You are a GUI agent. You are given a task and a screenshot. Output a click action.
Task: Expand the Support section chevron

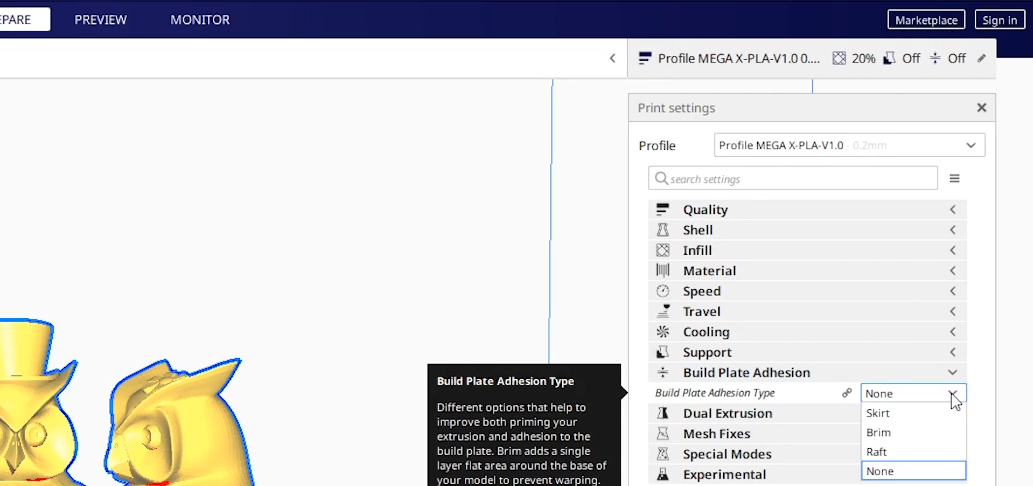coord(953,352)
